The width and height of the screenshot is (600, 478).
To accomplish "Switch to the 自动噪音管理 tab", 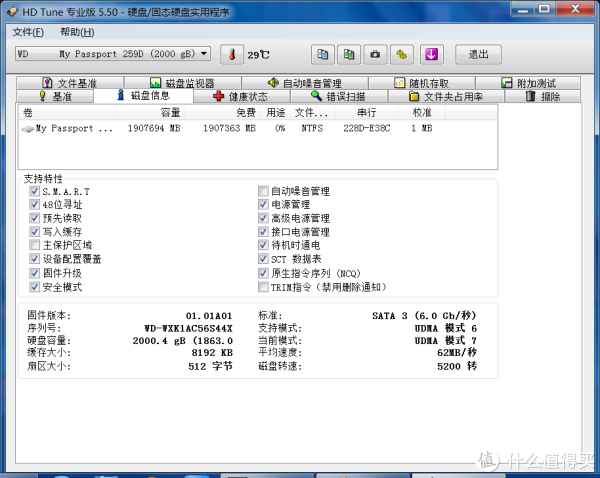I will pyautogui.click(x=305, y=83).
